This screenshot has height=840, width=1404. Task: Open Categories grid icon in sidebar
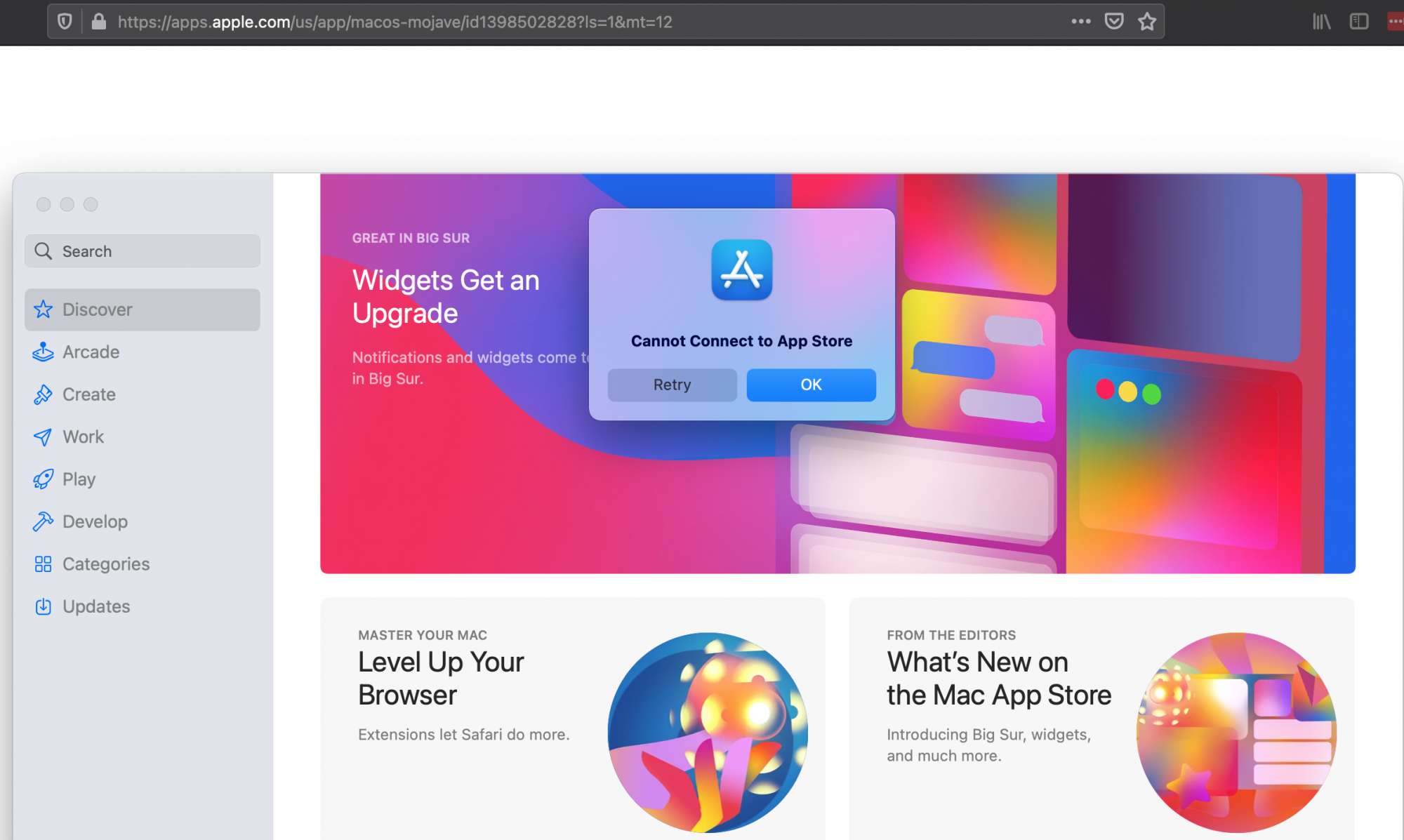pos(43,564)
